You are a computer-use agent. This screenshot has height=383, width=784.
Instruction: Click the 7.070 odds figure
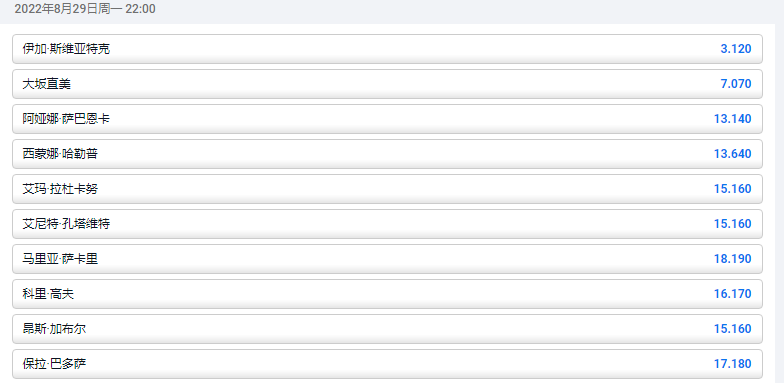736,84
